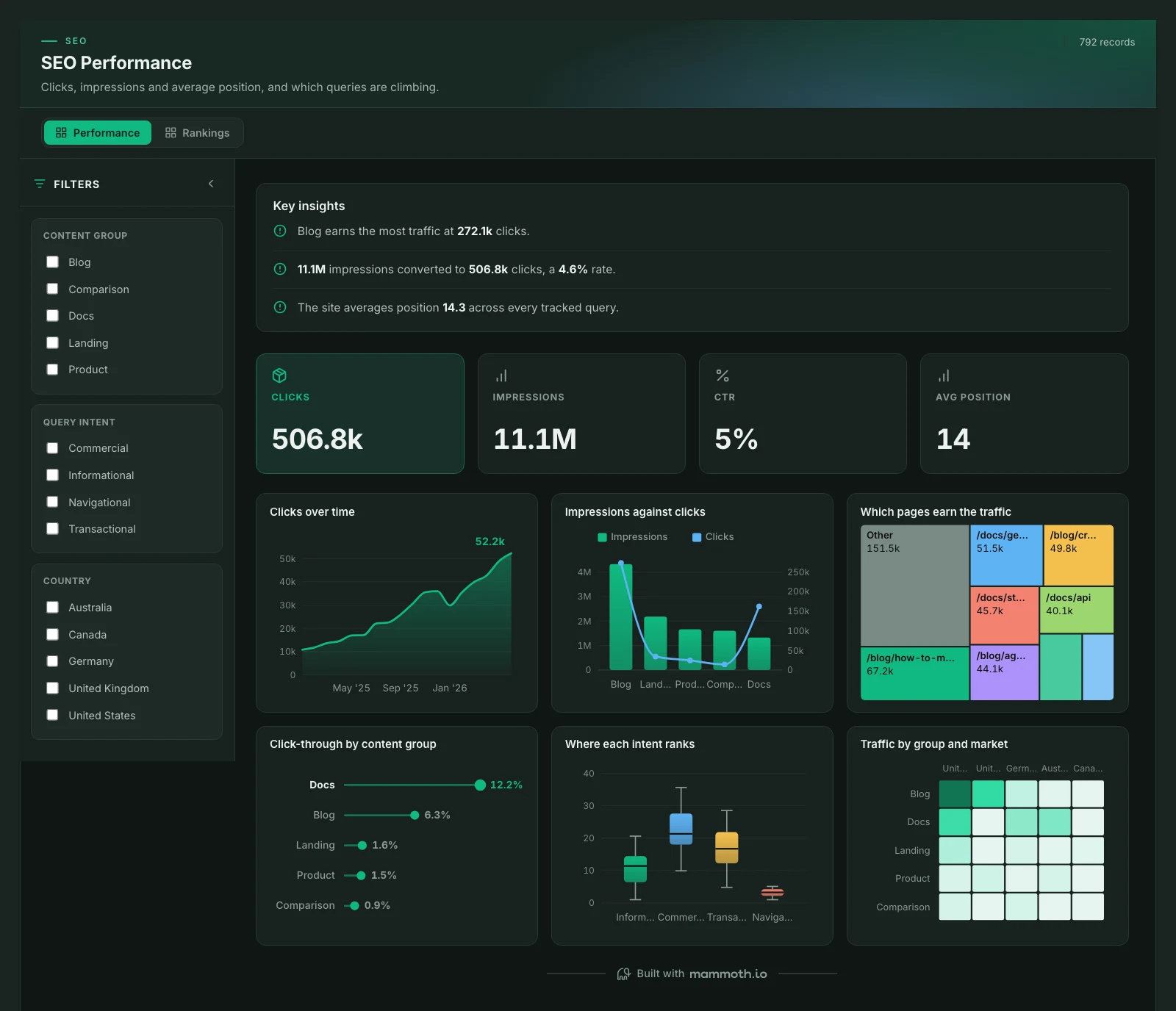This screenshot has height=1011, width=1176.
Task: Click the filter icon beside FILTERS
Action: pyautogui.click(x=40, y=184)
